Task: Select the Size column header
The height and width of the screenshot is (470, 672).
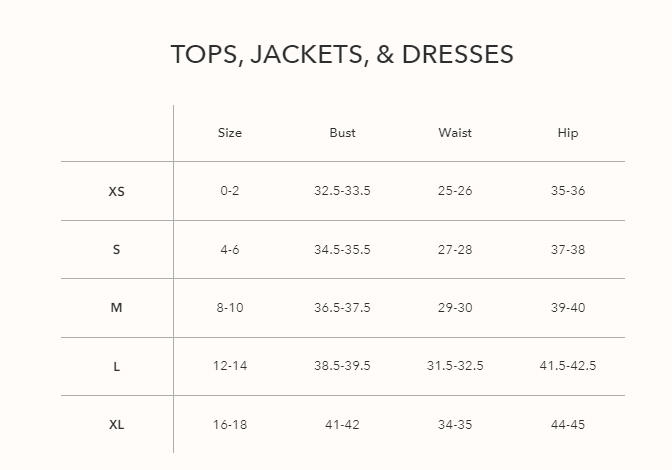Action: [x=230, y=133]
